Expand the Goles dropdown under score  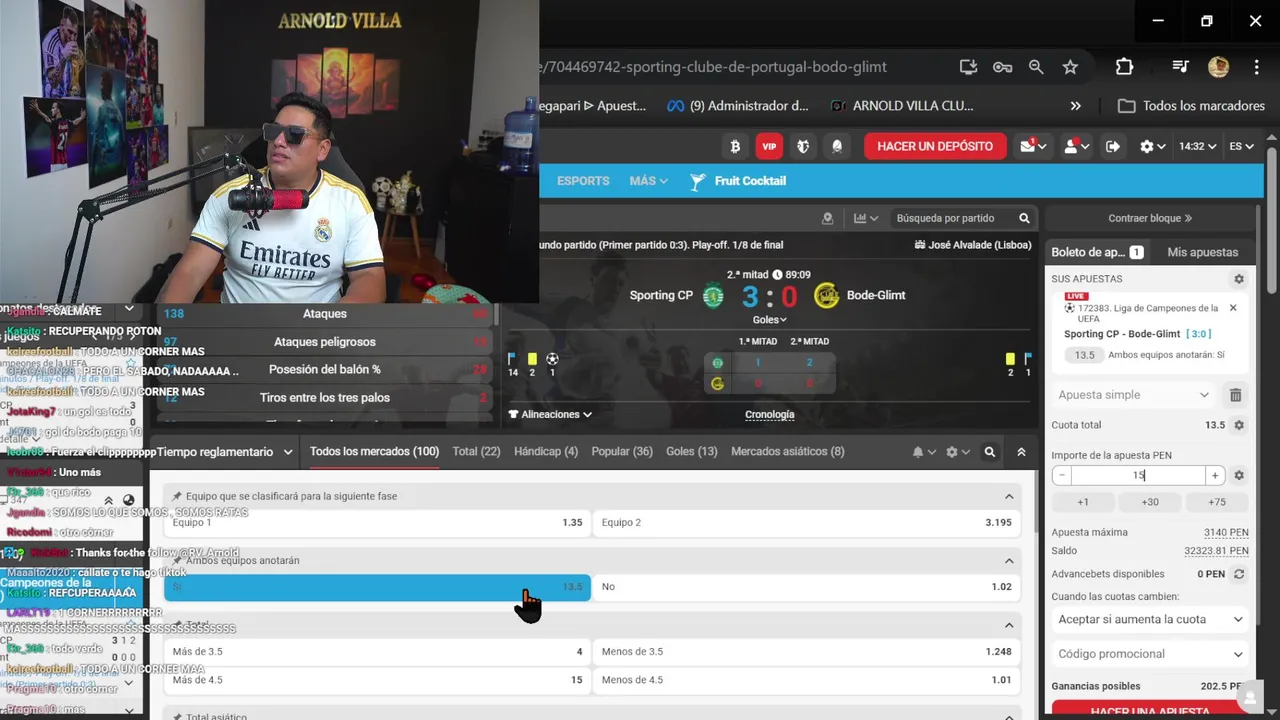click(x=769, y=320)
